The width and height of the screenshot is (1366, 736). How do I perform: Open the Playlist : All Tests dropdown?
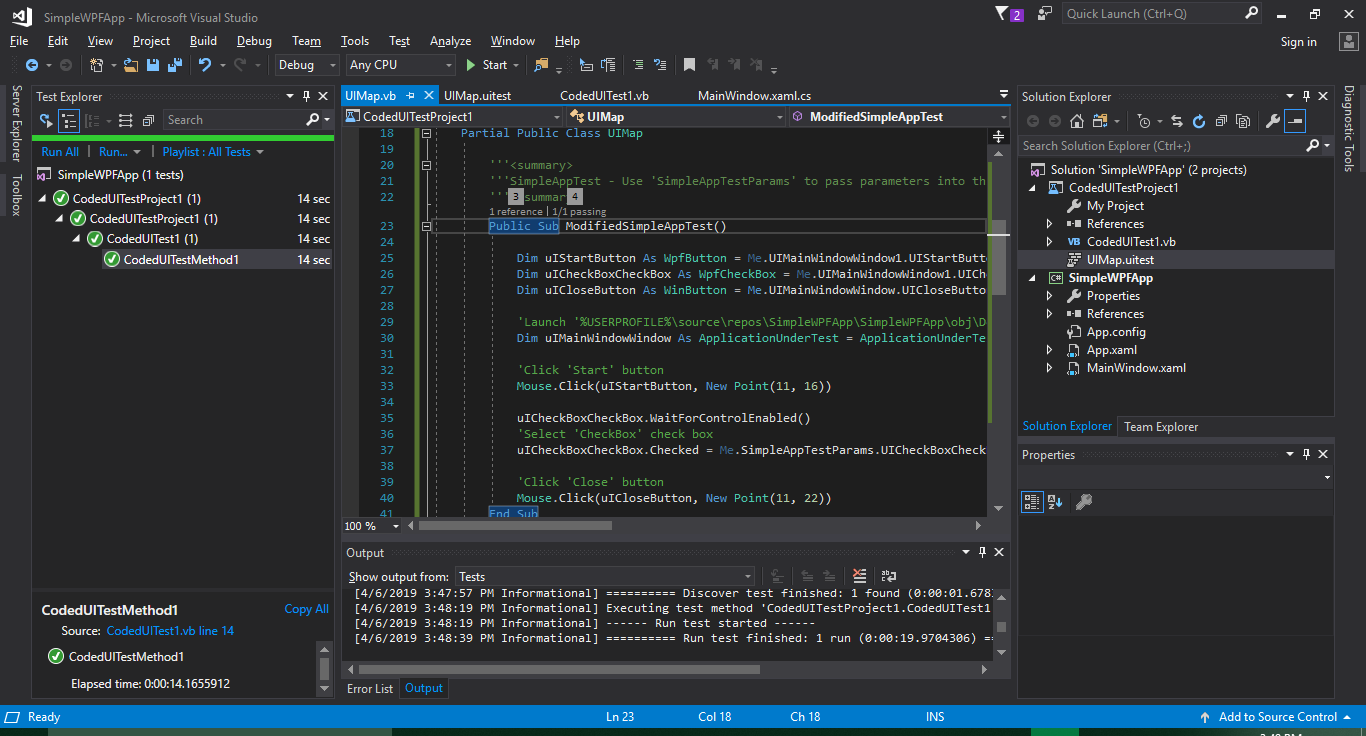coord(213,152)
